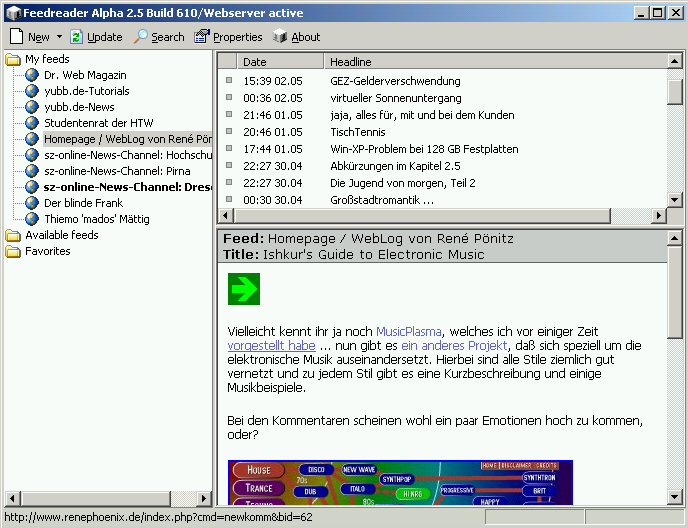The width and height of the screenshot is (688, 528).
Task: Select the Dr. Web Magazin feed
Action: (x=84, y=75)
